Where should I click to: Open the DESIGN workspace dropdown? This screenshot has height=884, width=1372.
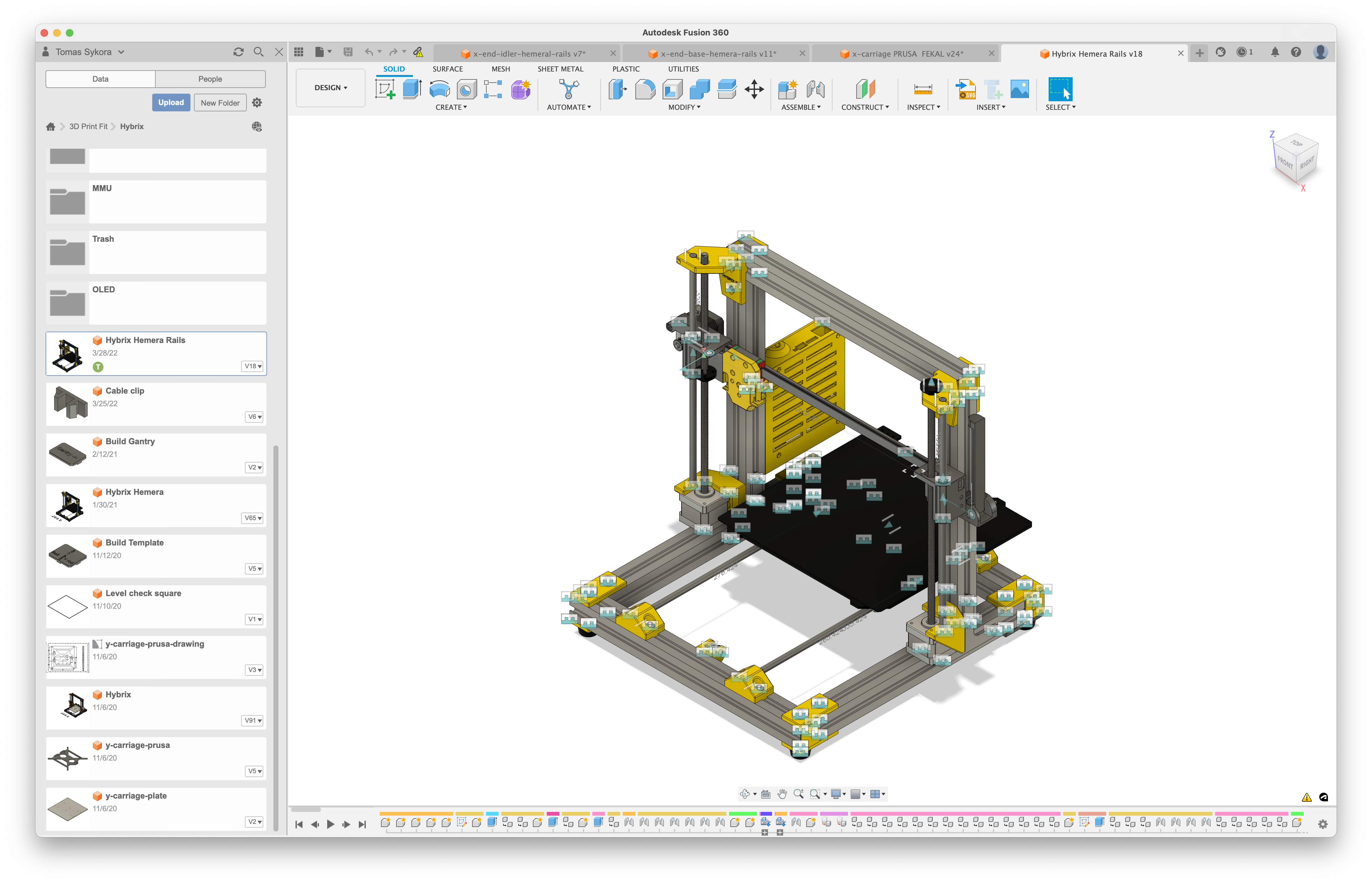click(x=331, y=88)
